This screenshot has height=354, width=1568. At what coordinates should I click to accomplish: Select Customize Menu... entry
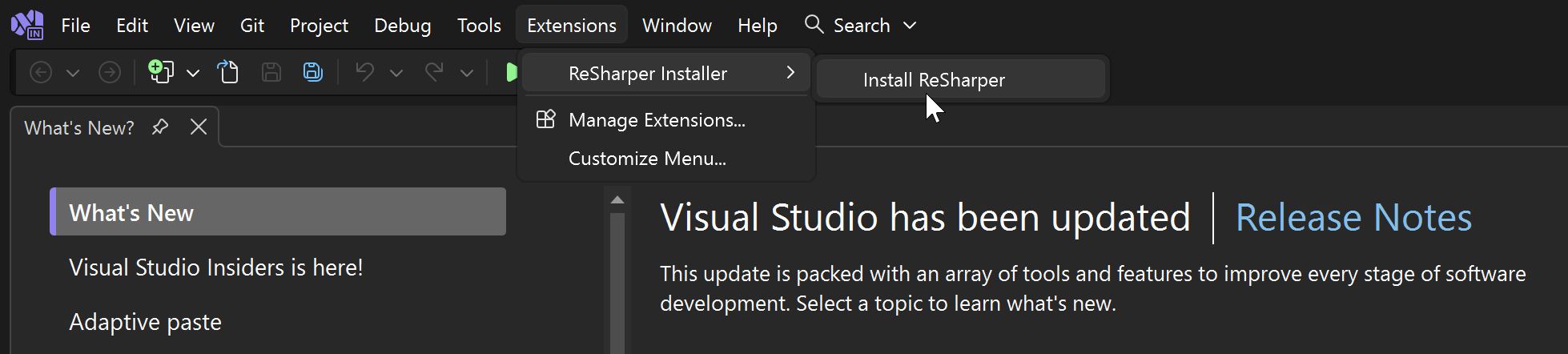point(647,159)
